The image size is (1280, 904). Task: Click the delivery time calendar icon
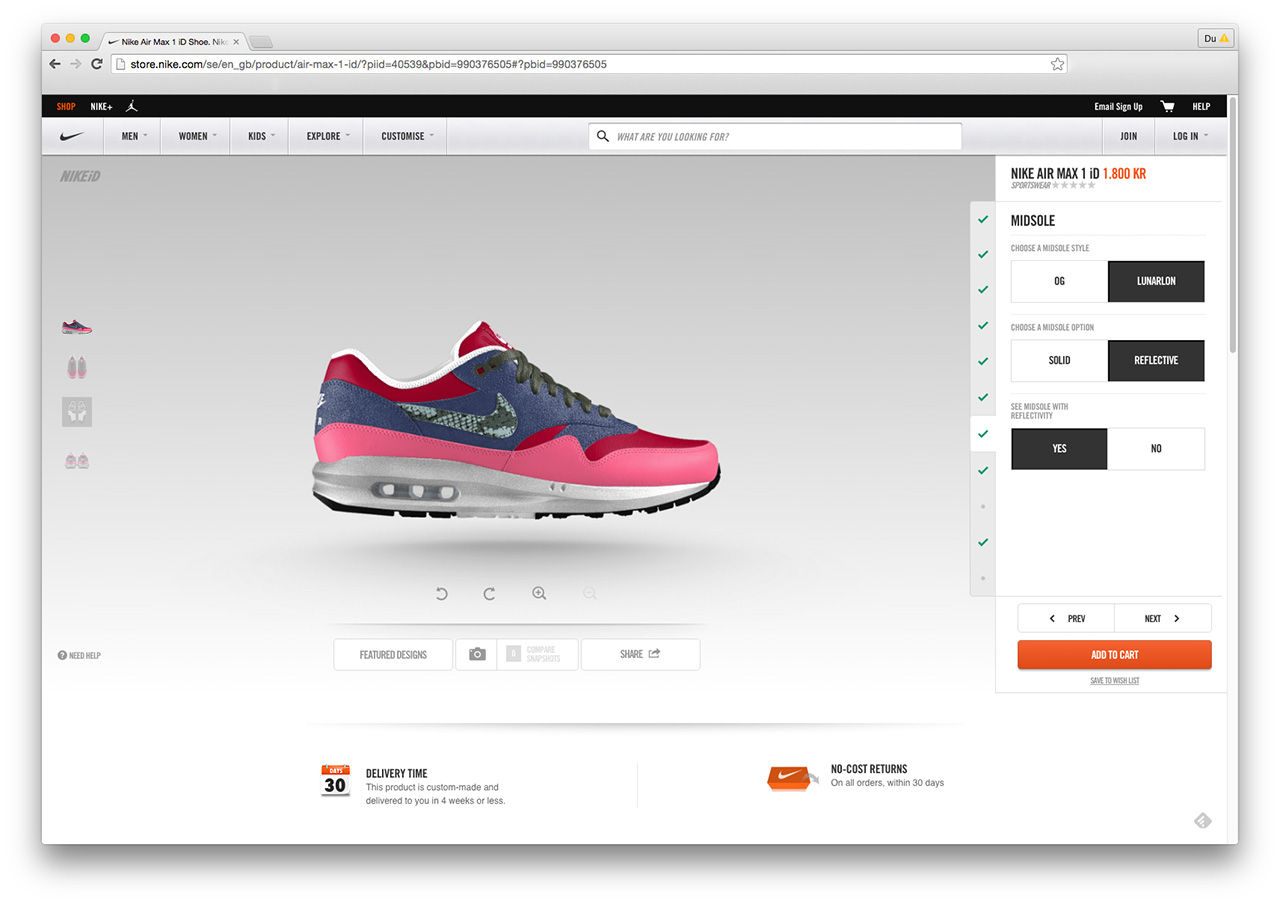[335, 780]
